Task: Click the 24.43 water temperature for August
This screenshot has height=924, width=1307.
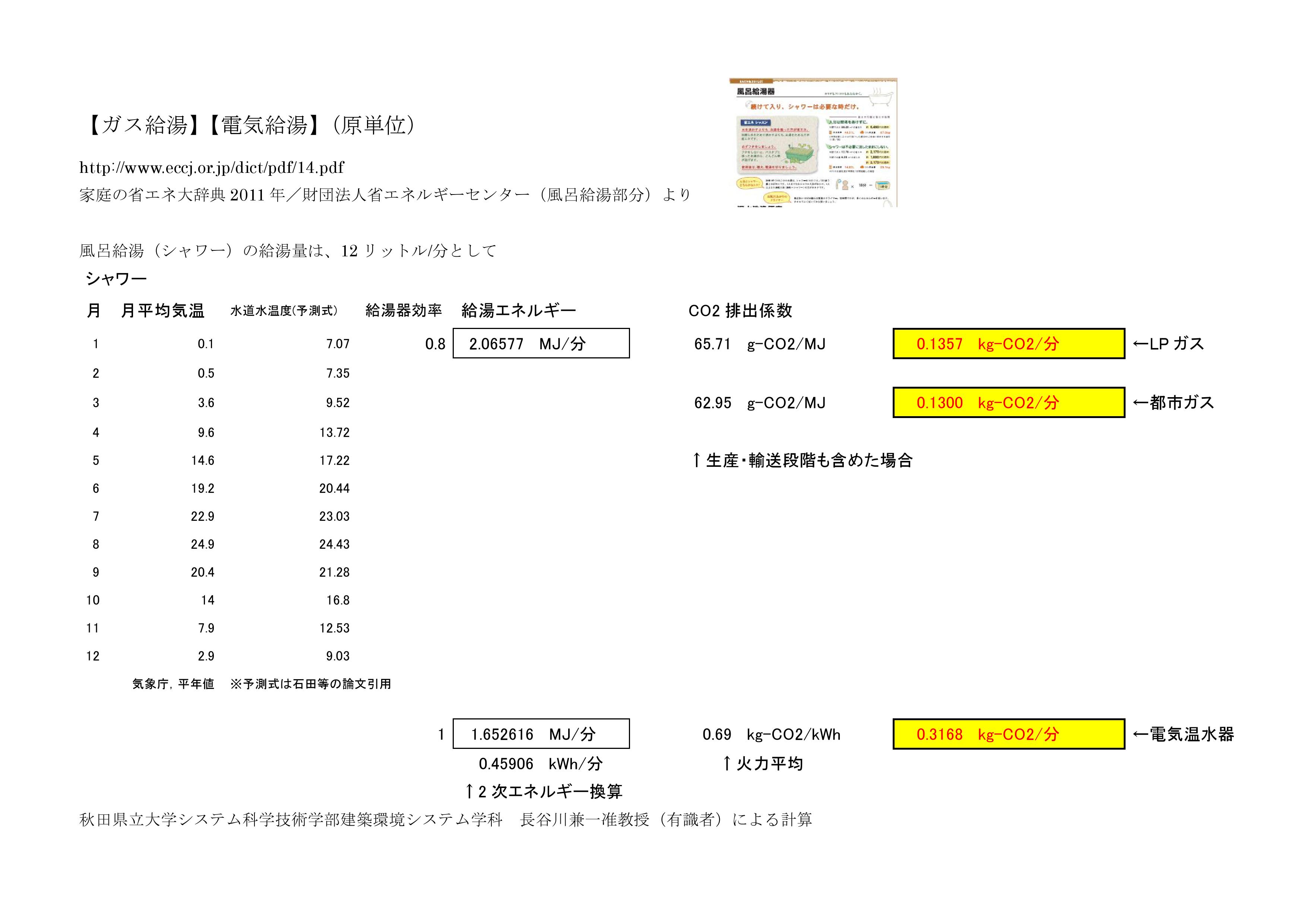Action: (334, 544)
